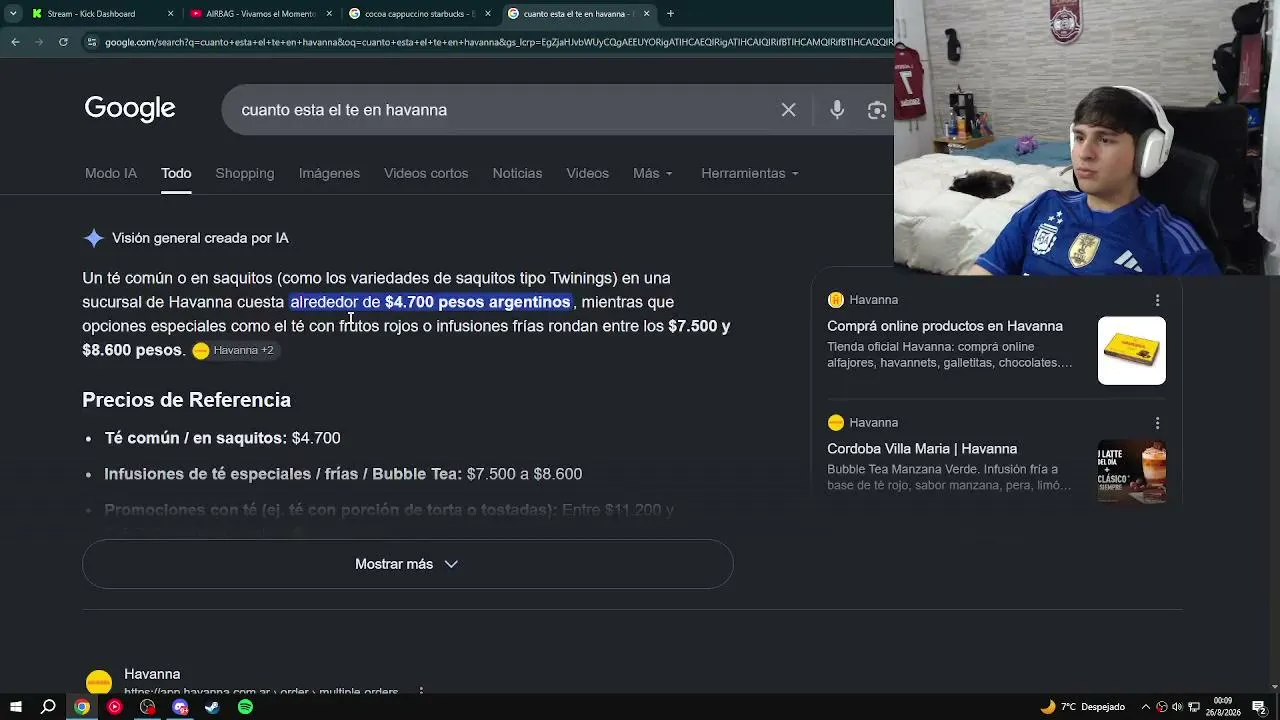Open a new browser tab

[670, 14]
